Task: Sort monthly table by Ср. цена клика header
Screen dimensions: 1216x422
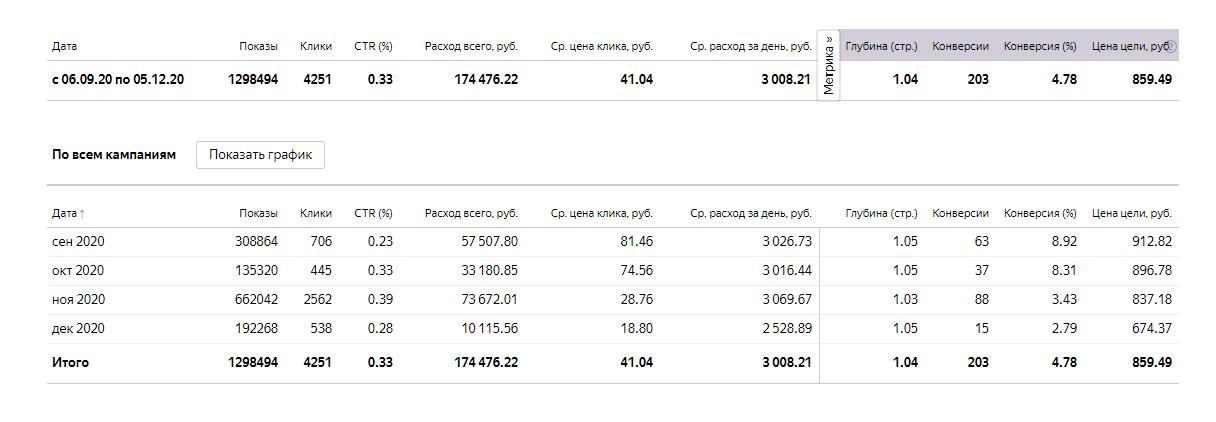Action: [x=601, y=213]
